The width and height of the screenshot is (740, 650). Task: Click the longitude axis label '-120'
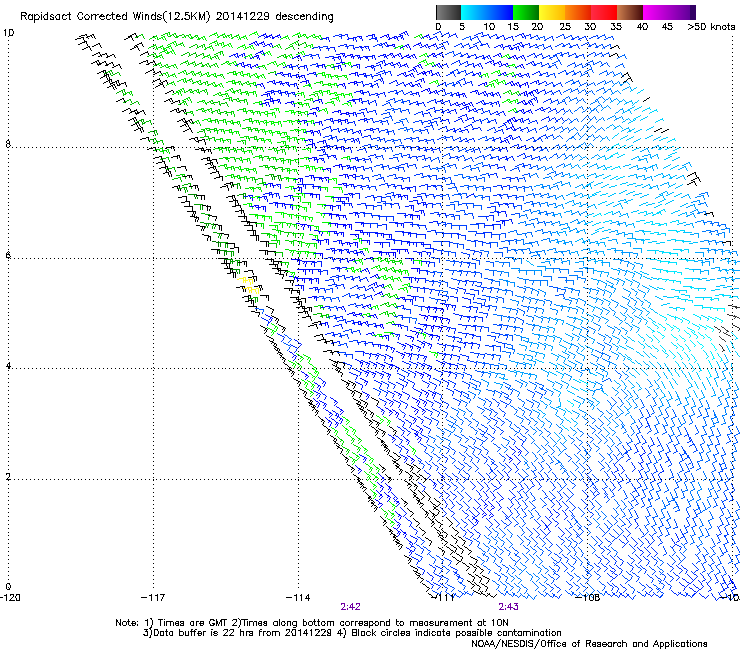click(10, 598)
